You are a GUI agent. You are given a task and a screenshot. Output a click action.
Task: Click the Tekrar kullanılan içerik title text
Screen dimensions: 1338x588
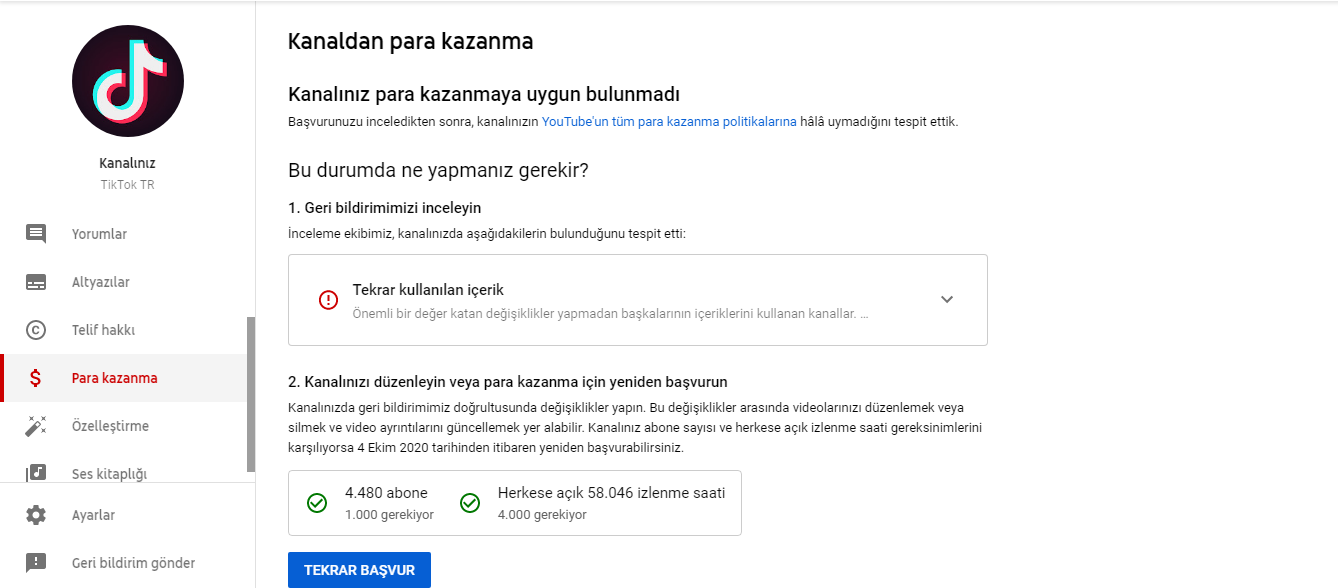(x=428, y=290)
